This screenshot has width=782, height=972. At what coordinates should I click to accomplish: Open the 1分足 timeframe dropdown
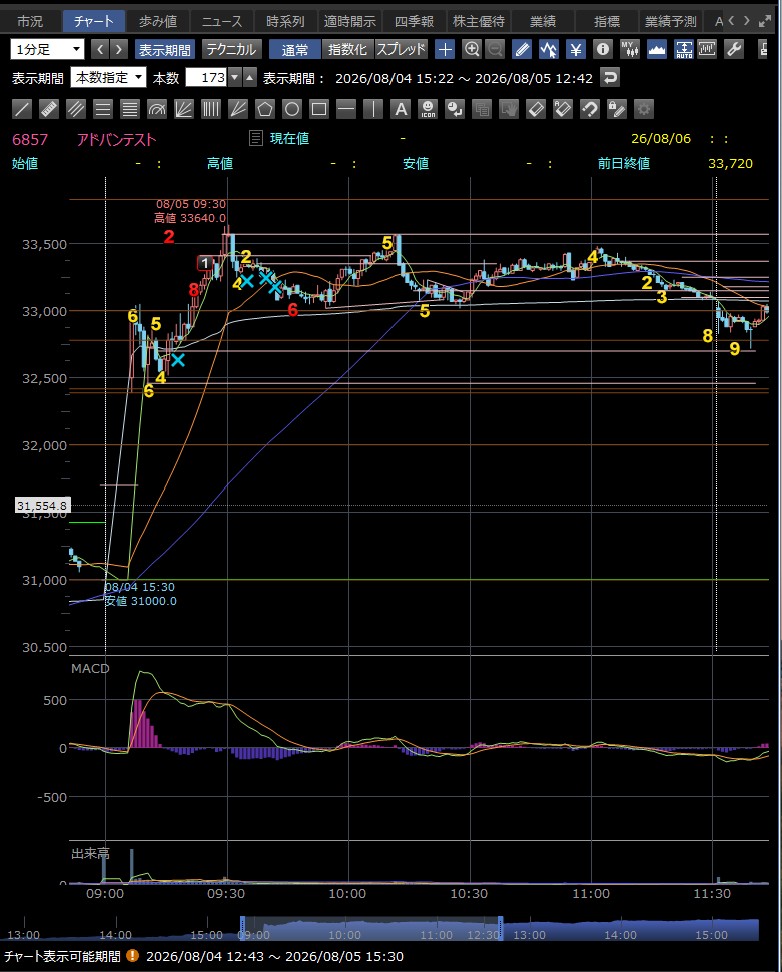pos(47,49)
